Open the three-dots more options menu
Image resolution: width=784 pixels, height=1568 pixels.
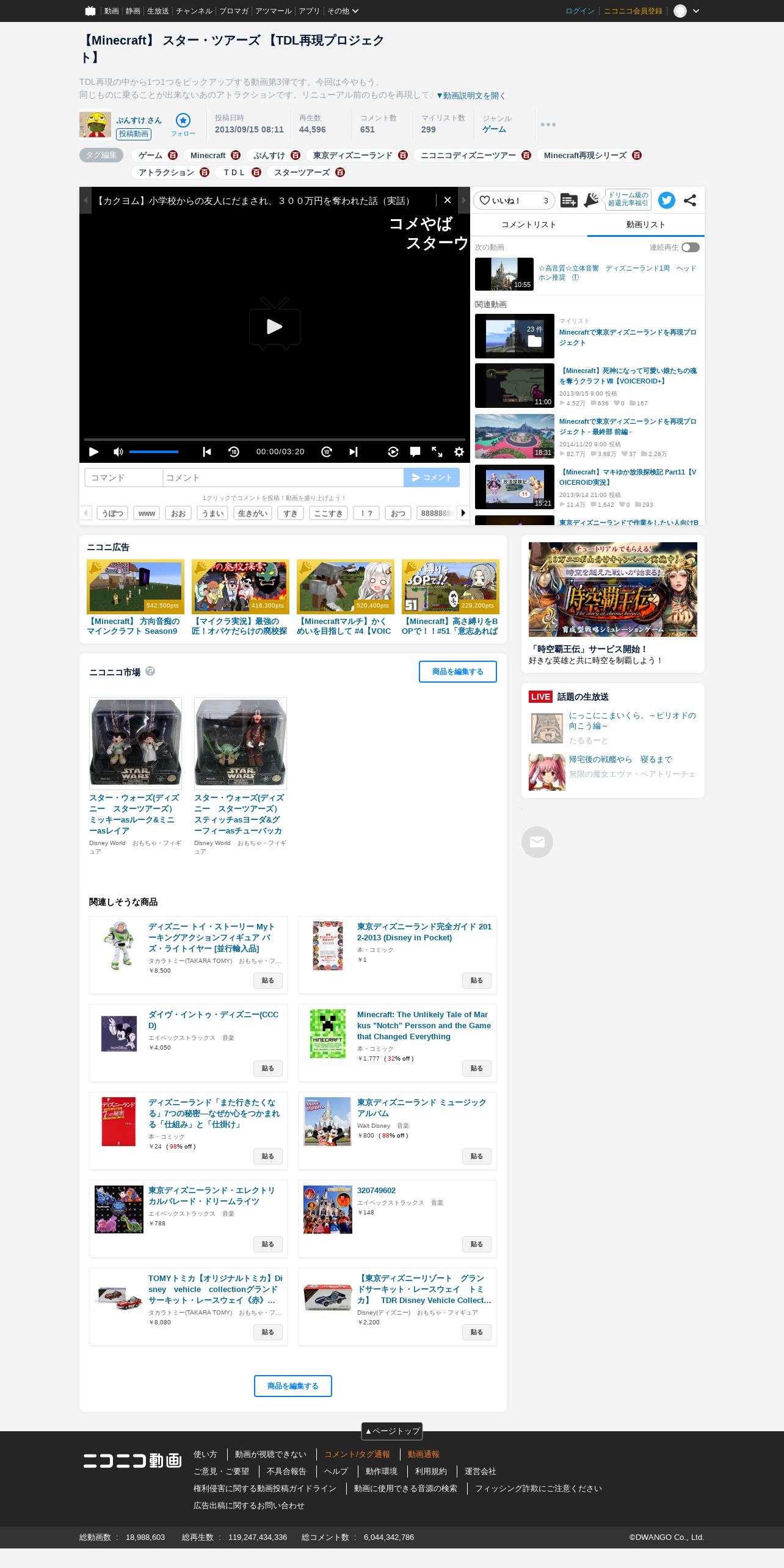click(548, 125)
